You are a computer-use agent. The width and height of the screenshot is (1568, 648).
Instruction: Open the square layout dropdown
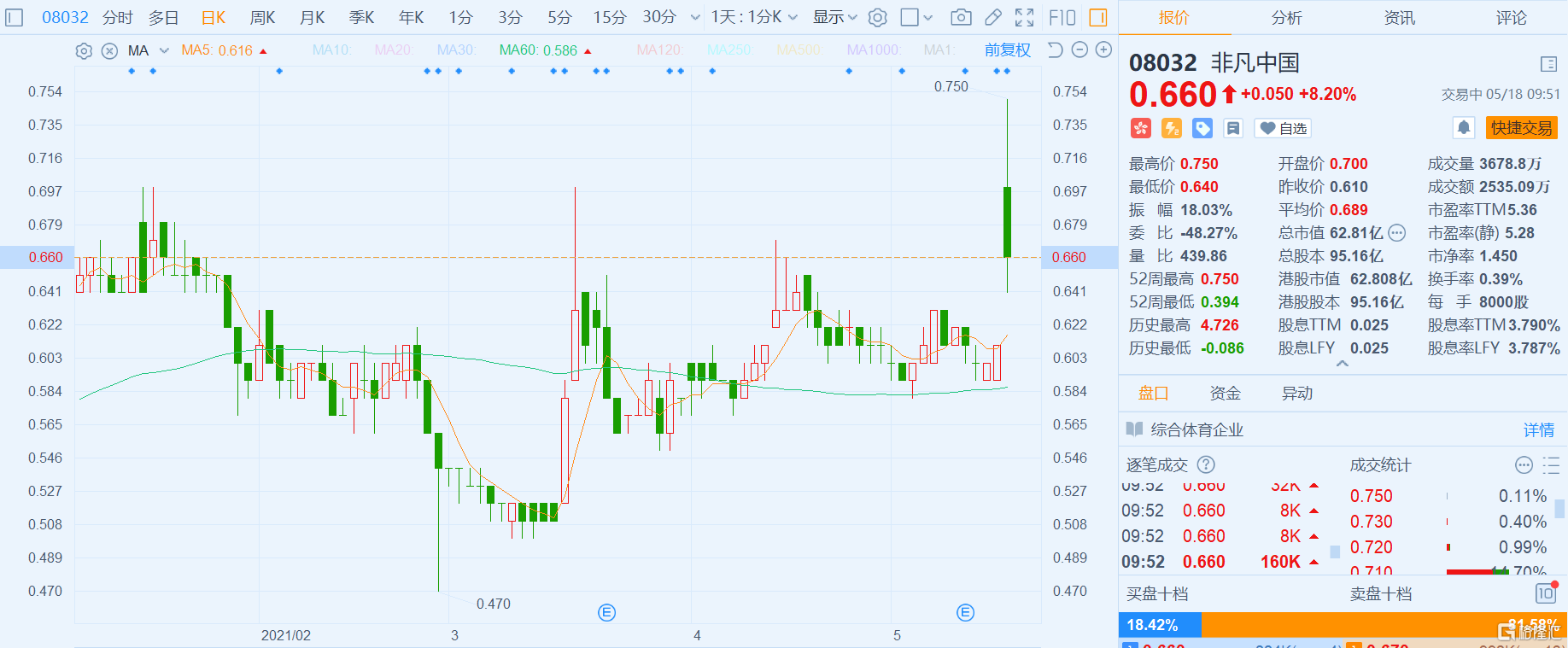pyautogui.click(x=917, y=17)
